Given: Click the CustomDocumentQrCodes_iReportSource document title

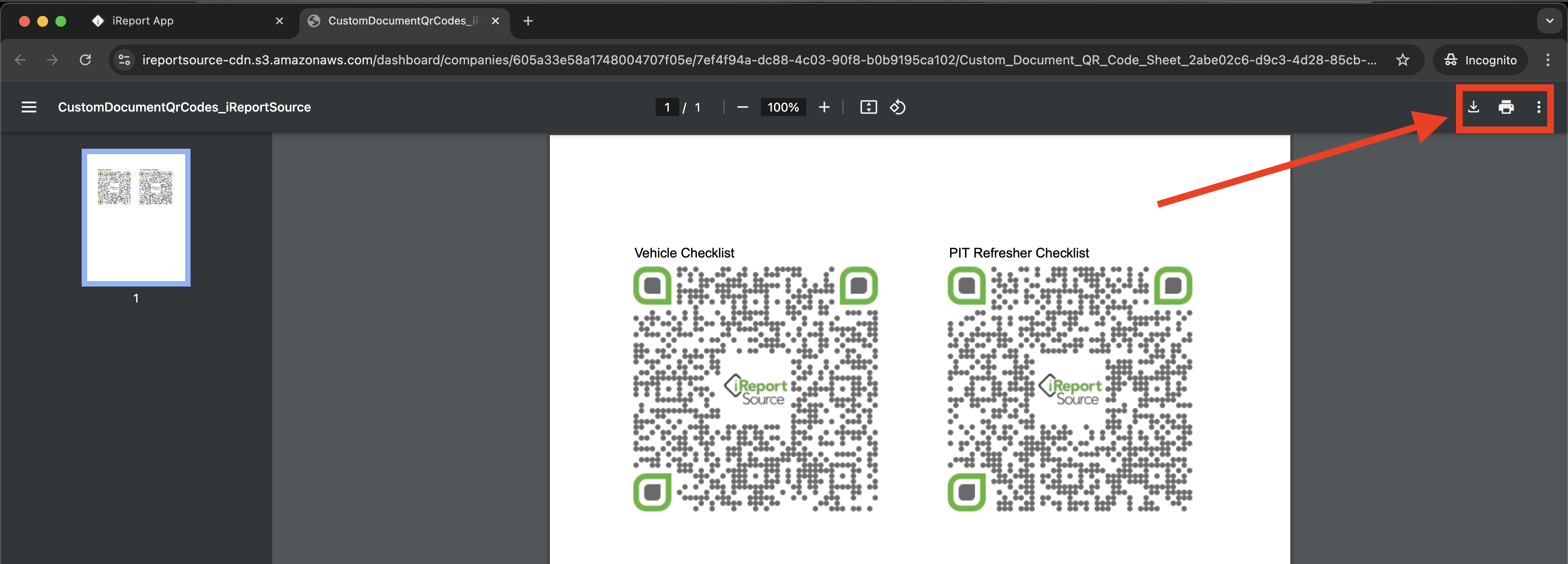Looking at the screenshot, I should click(184, 107).
